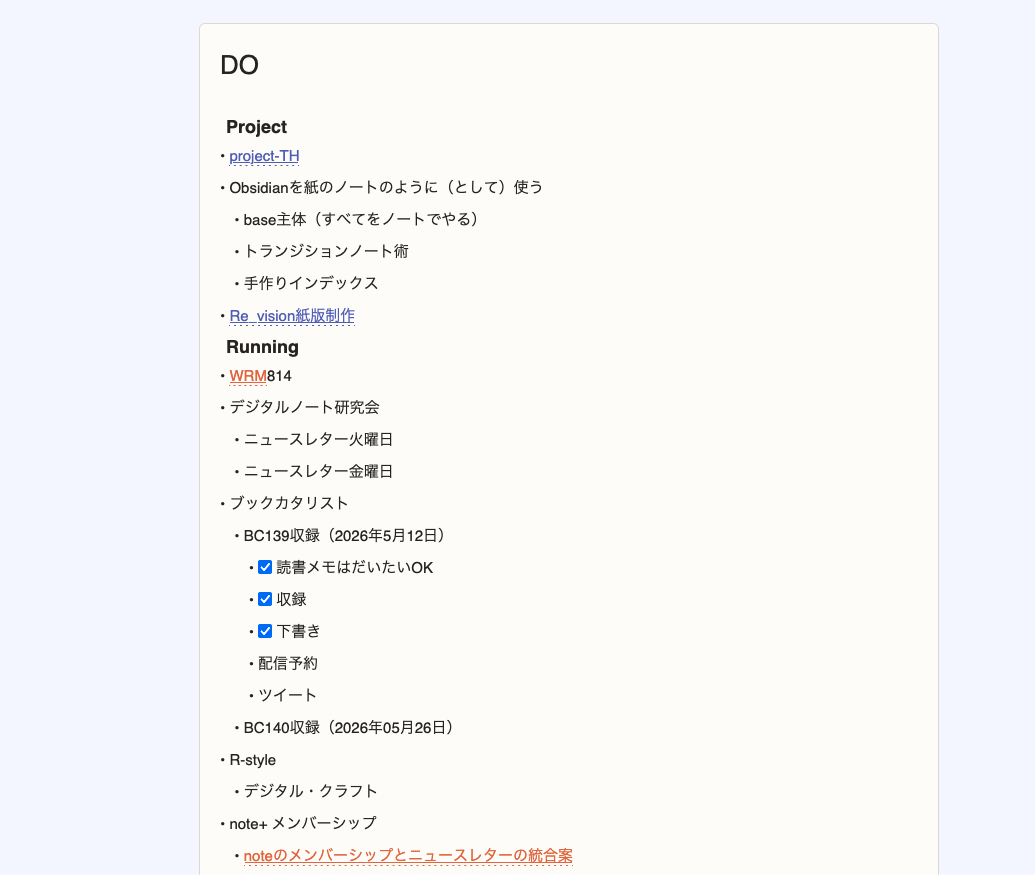The height and width of the screenshot is (875, 1035).
Task: Click the Running heading
Action: (262, 347)
